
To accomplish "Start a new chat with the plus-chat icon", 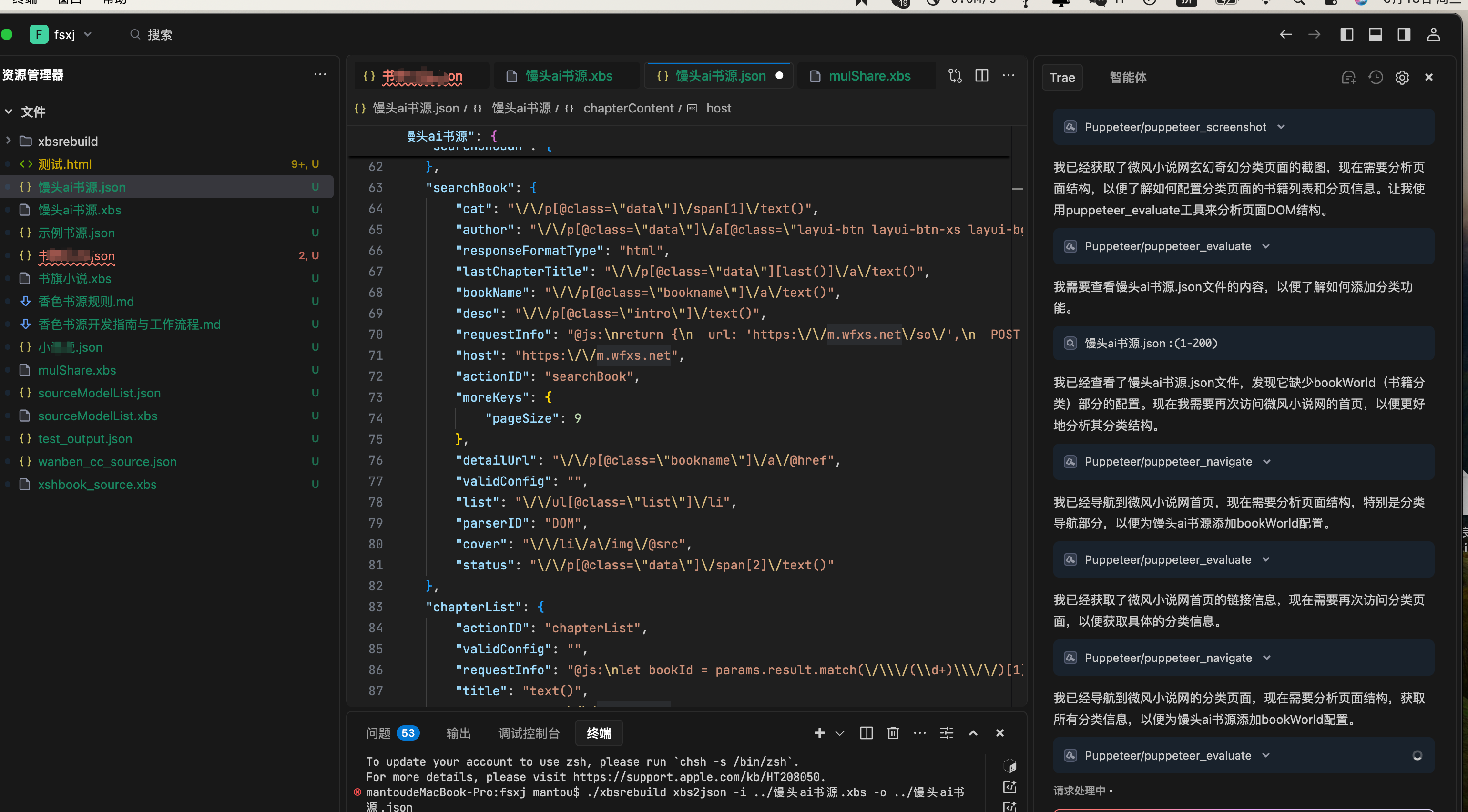I will point(1348,78).
